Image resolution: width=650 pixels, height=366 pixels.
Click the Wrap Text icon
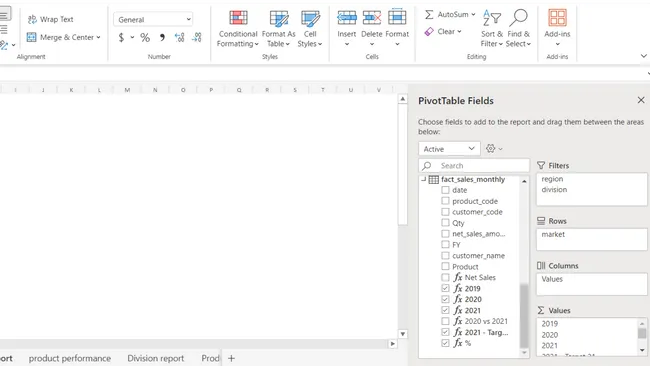[x=32, y=19]
